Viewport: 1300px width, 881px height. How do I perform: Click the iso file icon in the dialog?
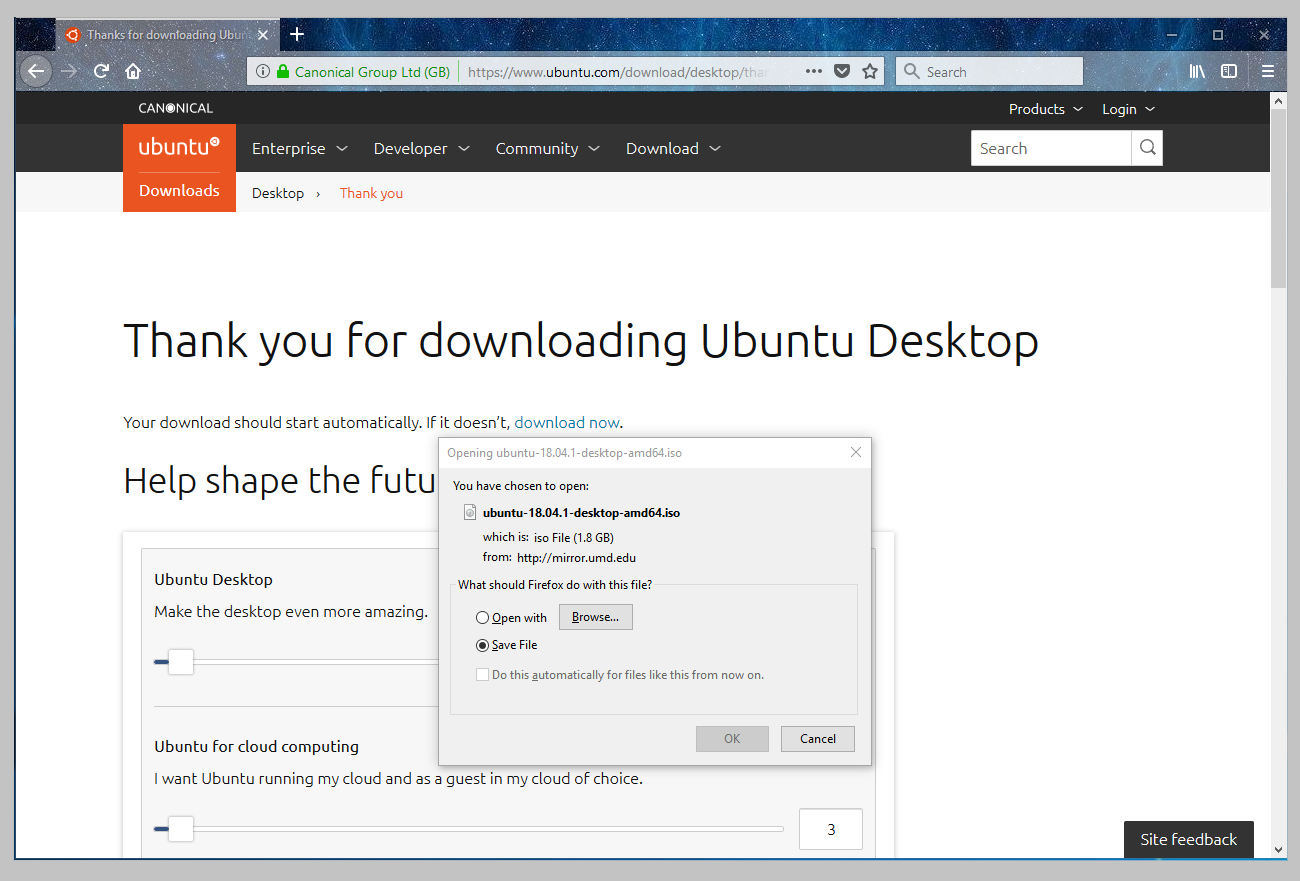tap(471, 512)
